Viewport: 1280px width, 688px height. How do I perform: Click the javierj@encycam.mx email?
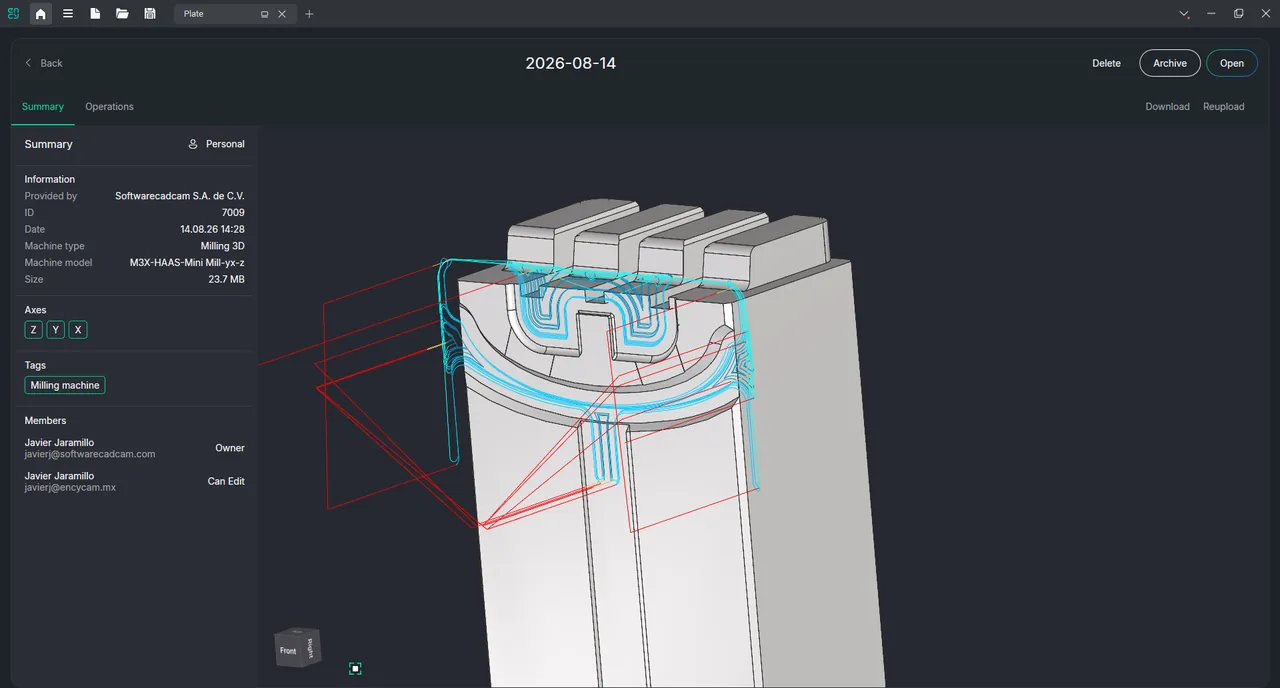click(70, 487)
